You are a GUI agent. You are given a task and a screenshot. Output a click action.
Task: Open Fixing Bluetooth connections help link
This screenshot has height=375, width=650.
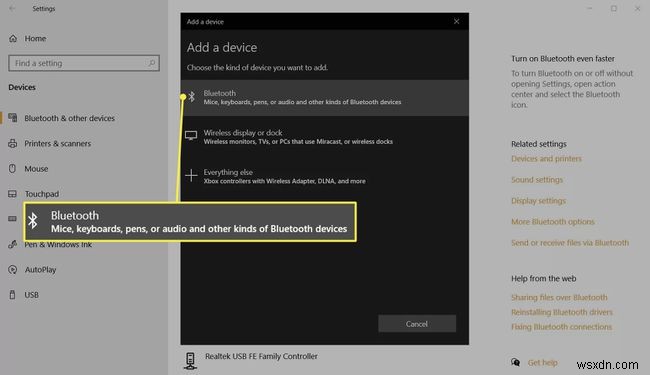pyautogui.click(x=561, y=327)
